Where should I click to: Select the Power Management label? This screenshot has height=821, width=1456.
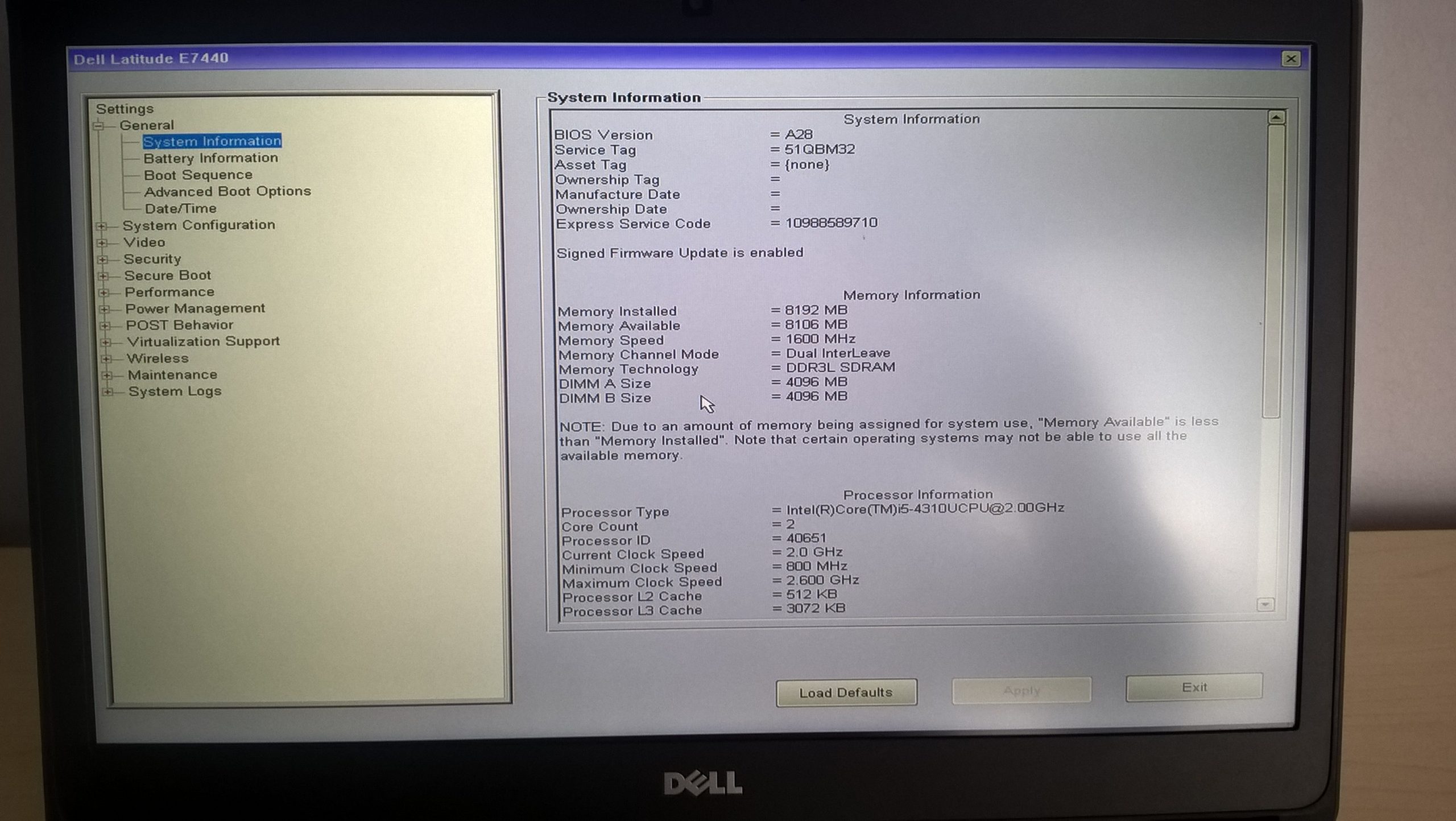(195, 308)
